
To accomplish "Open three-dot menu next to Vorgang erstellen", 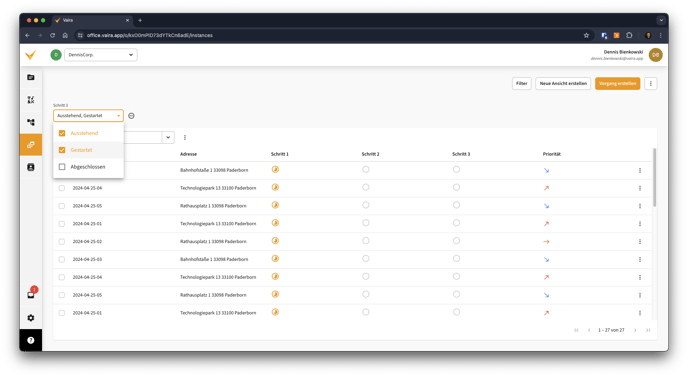I will 651,83.
